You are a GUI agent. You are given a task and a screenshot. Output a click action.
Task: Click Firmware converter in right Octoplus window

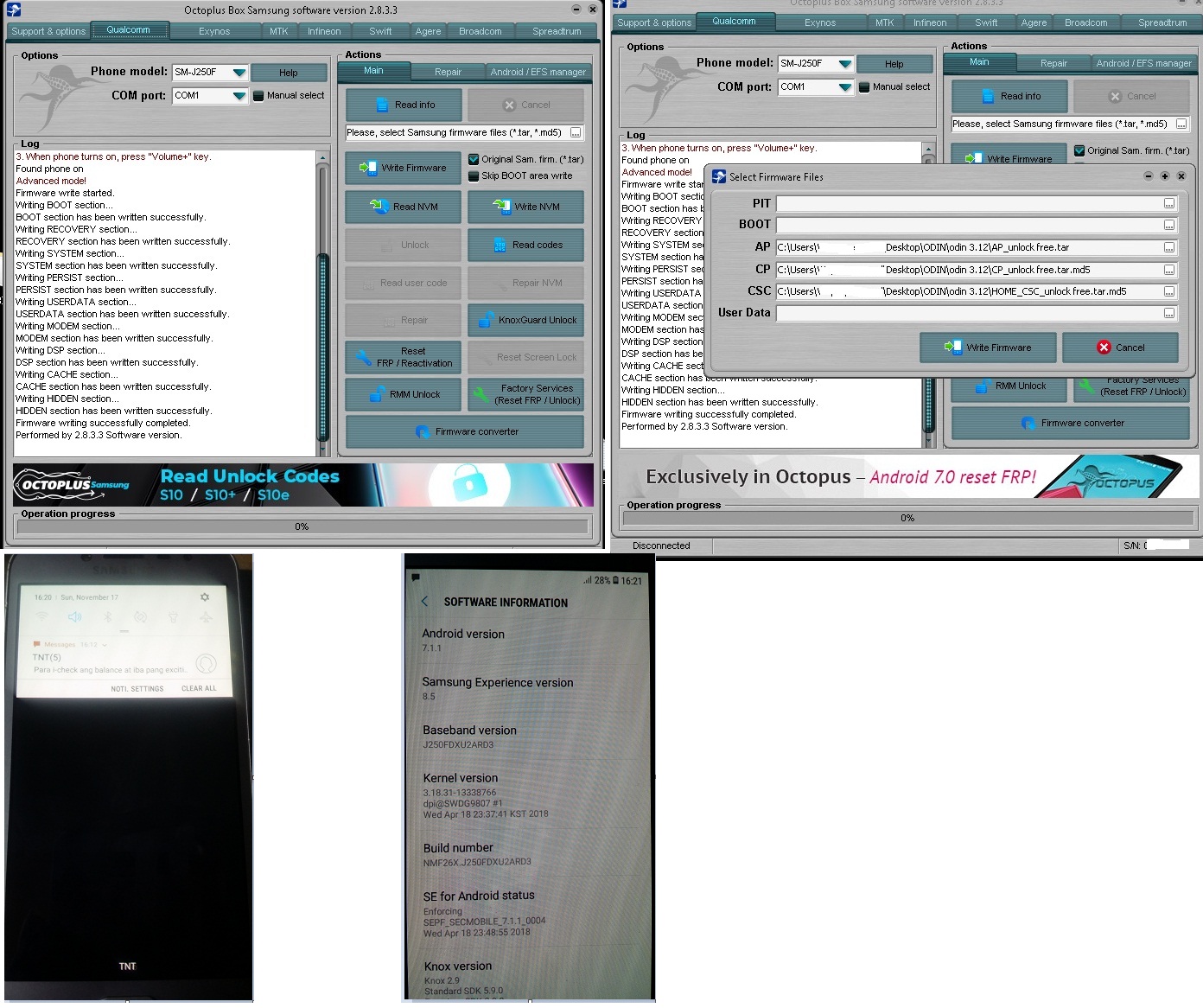[1071, 423]
